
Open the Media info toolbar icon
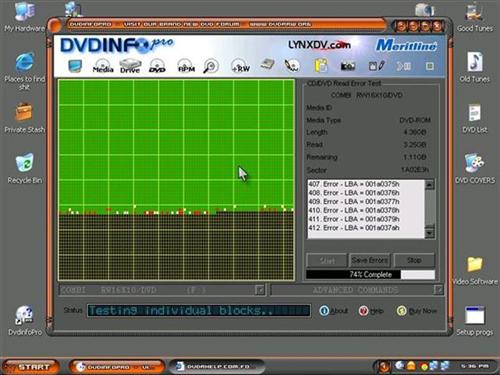[x=103, y=66]
